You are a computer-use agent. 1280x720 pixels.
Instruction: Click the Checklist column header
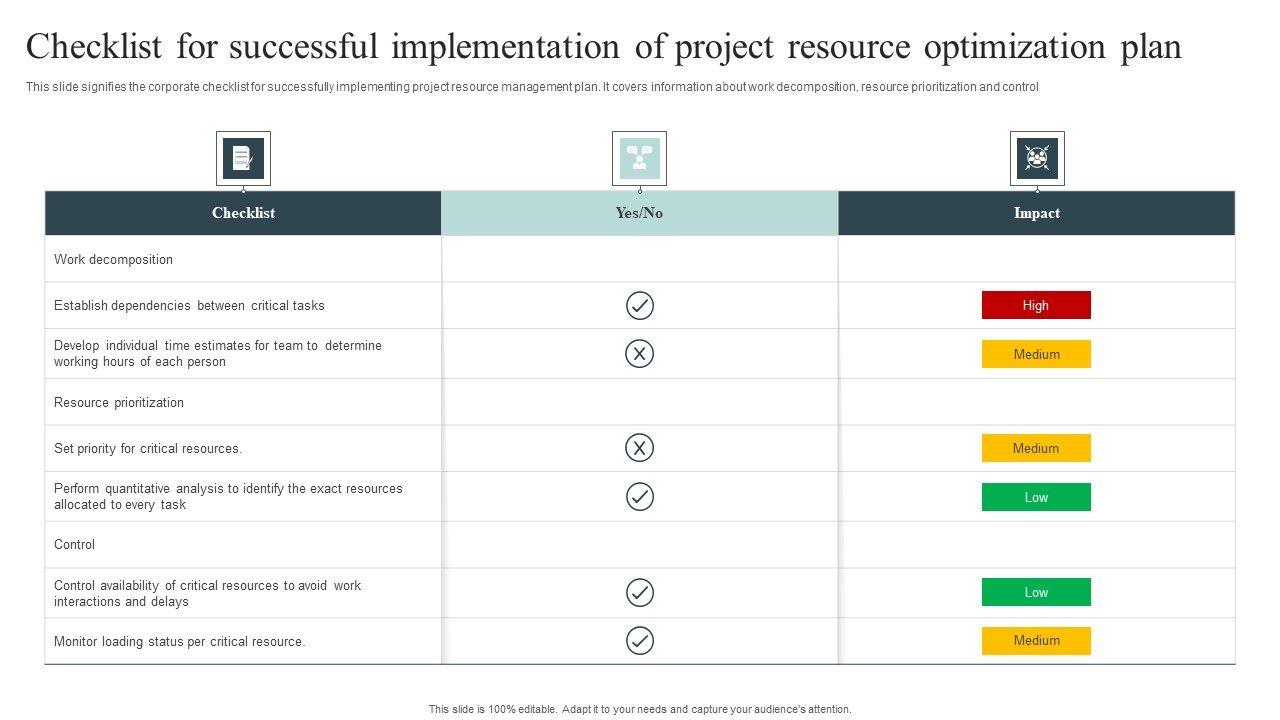click(x=243, y=213)
